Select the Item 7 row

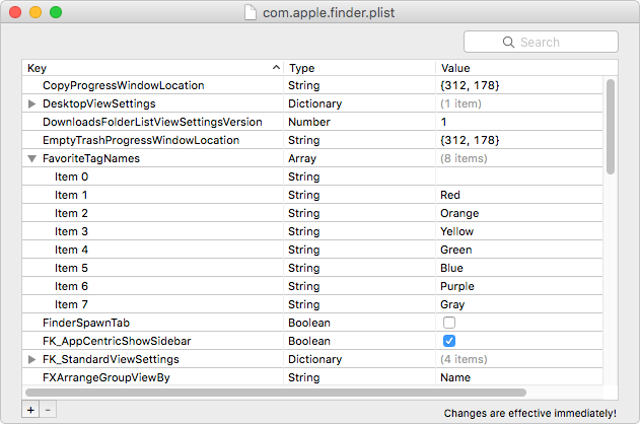tap(312, 304)
